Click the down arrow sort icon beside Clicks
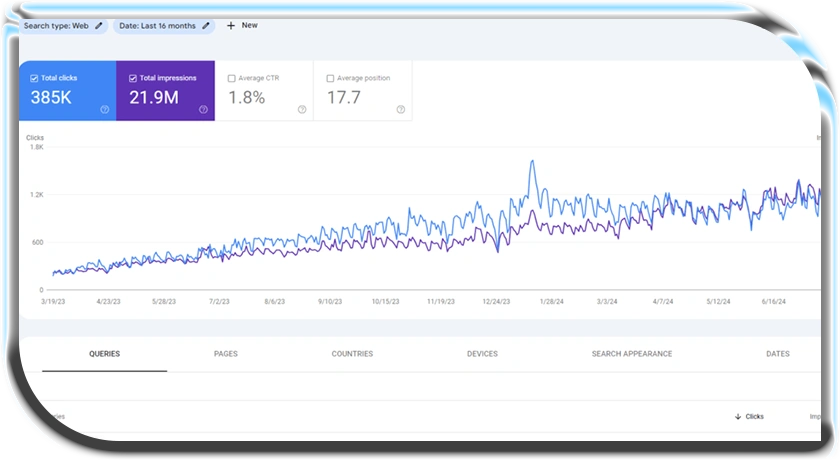The width and height of the screenshot is (840, 460). pos(738,416)
